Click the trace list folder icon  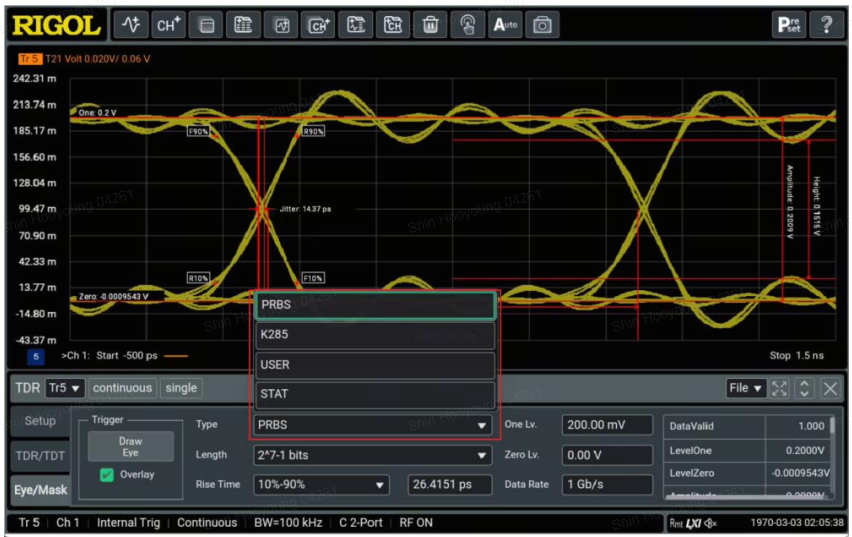pos(356,25)
